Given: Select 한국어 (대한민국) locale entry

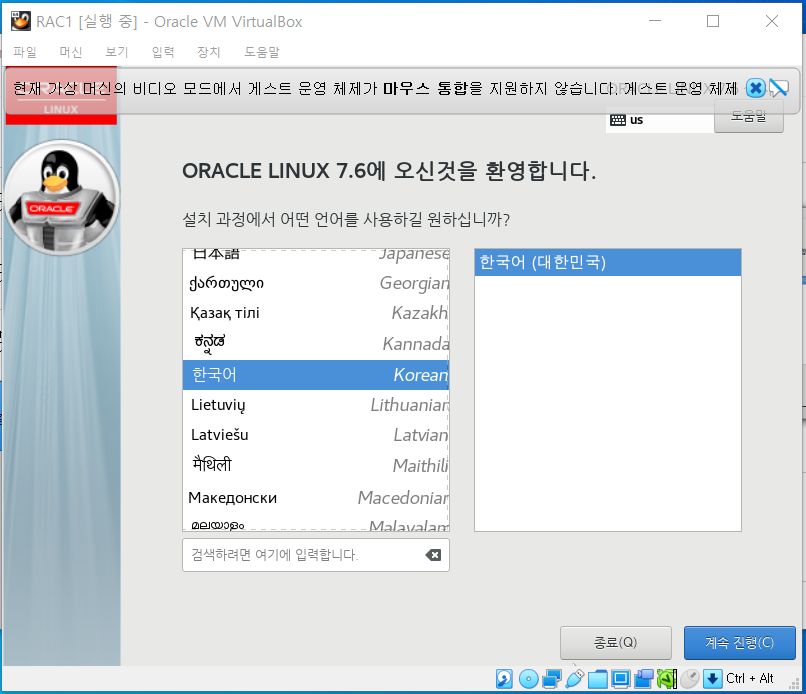Looking at the screenshot, I should click(x=608, y=263).
